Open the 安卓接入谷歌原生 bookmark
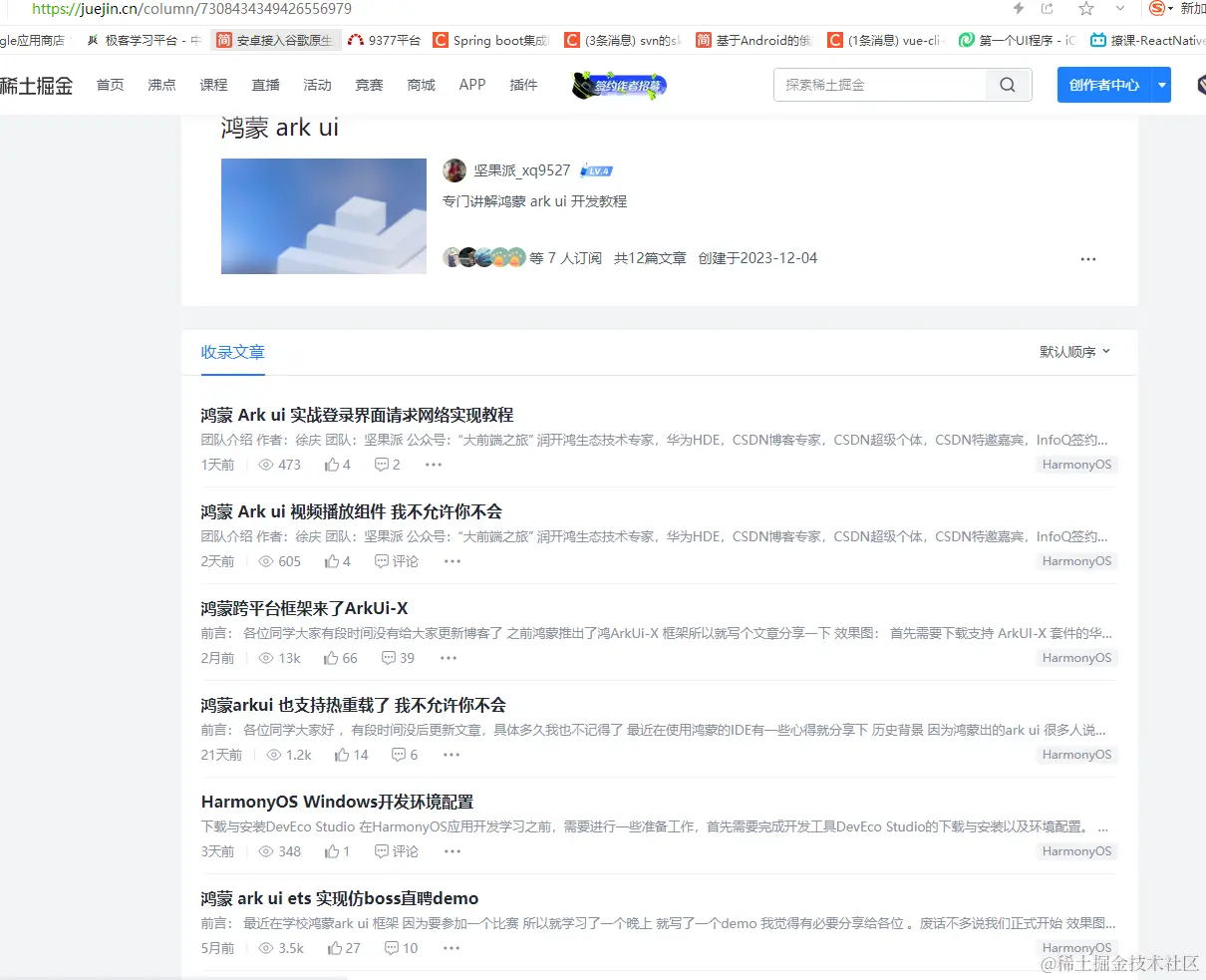 coord(274,40)
